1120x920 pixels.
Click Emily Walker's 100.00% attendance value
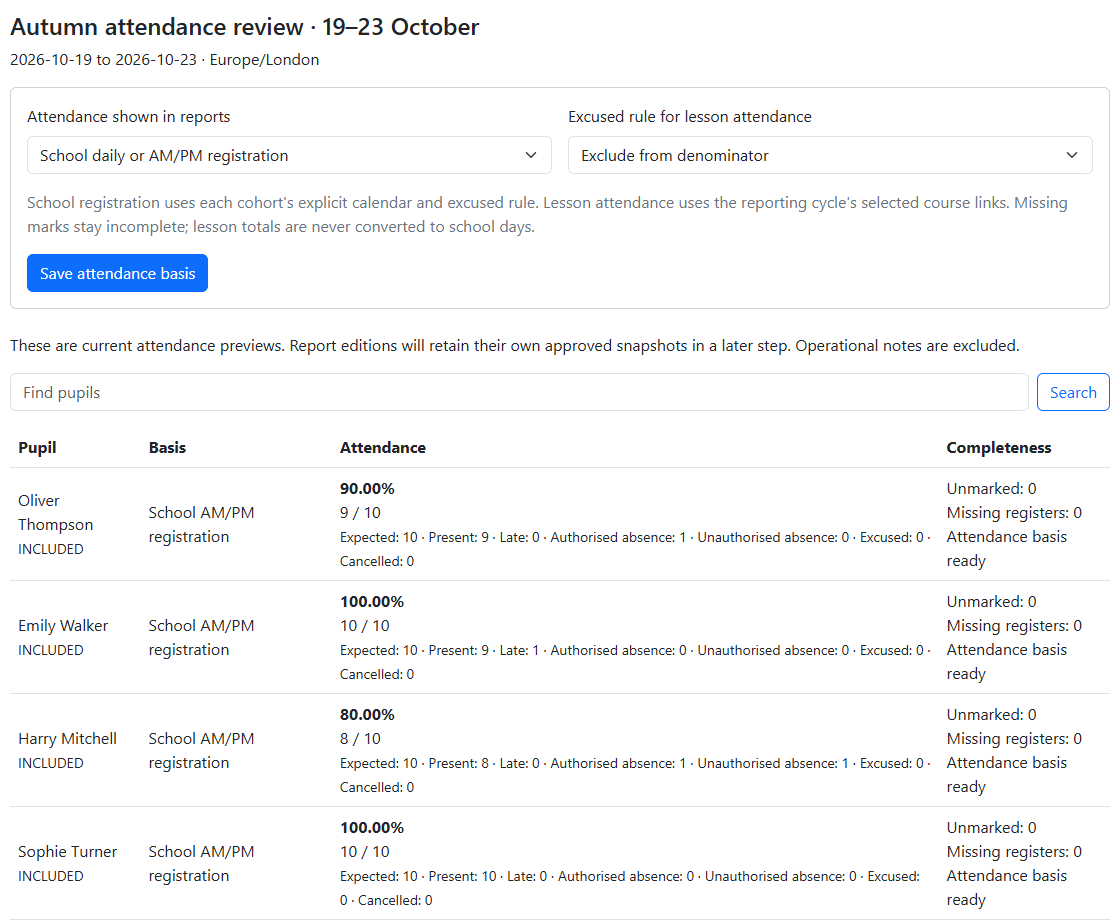tap(371, 601)
